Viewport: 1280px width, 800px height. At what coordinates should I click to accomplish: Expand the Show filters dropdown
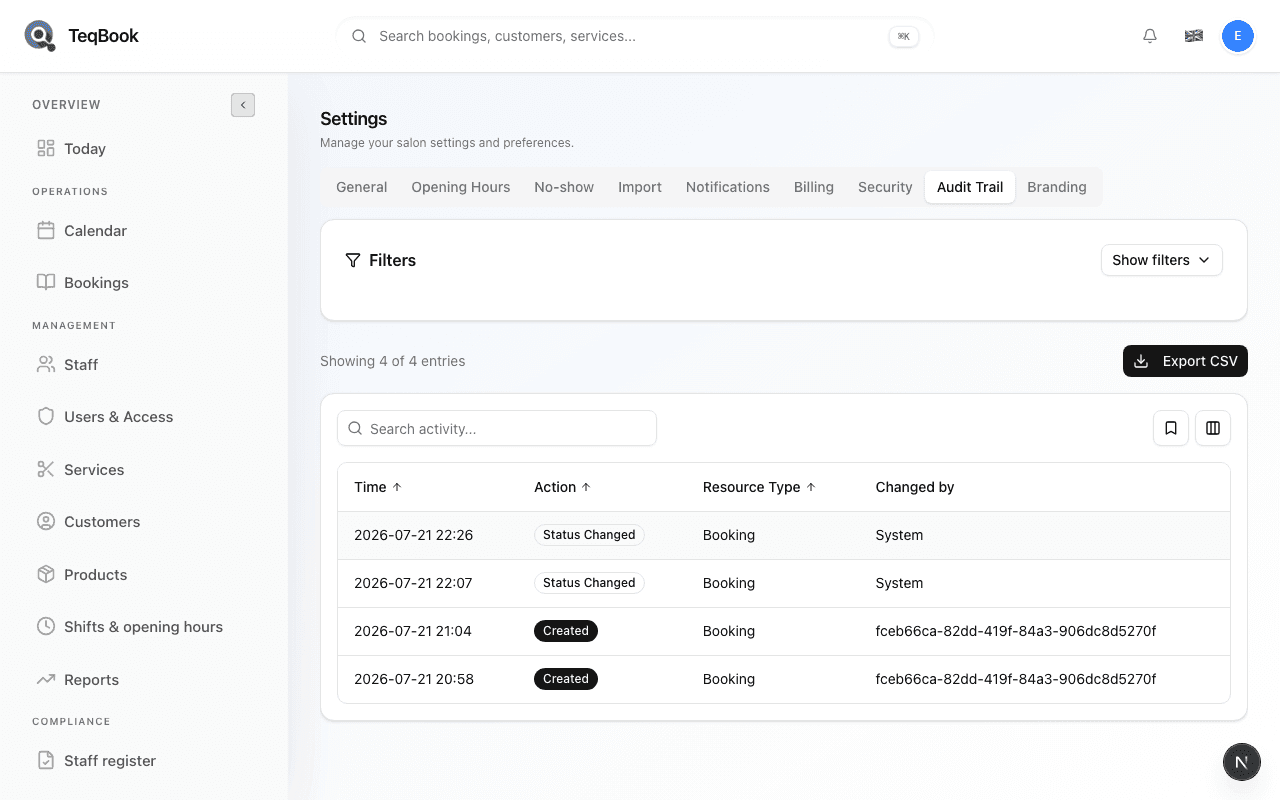coord(1161,260)
